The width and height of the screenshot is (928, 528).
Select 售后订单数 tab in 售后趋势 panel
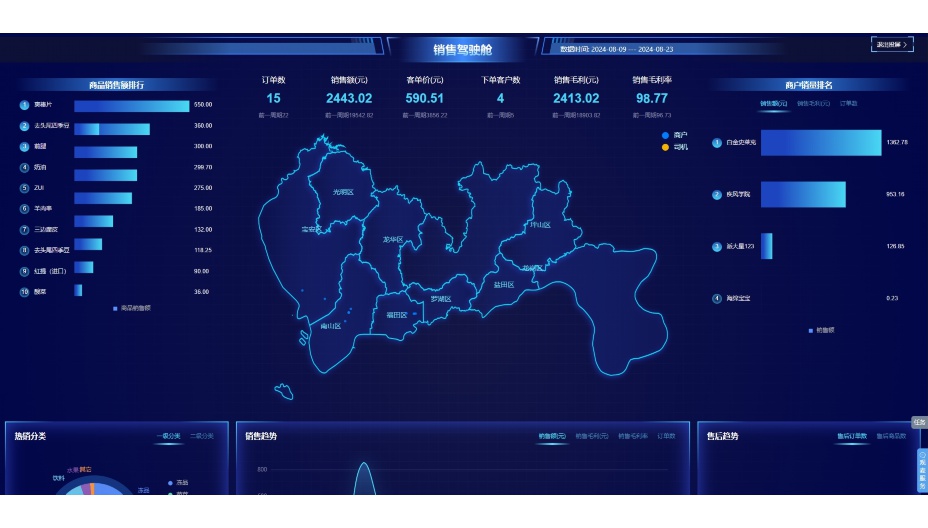click(x=852, y=436)
